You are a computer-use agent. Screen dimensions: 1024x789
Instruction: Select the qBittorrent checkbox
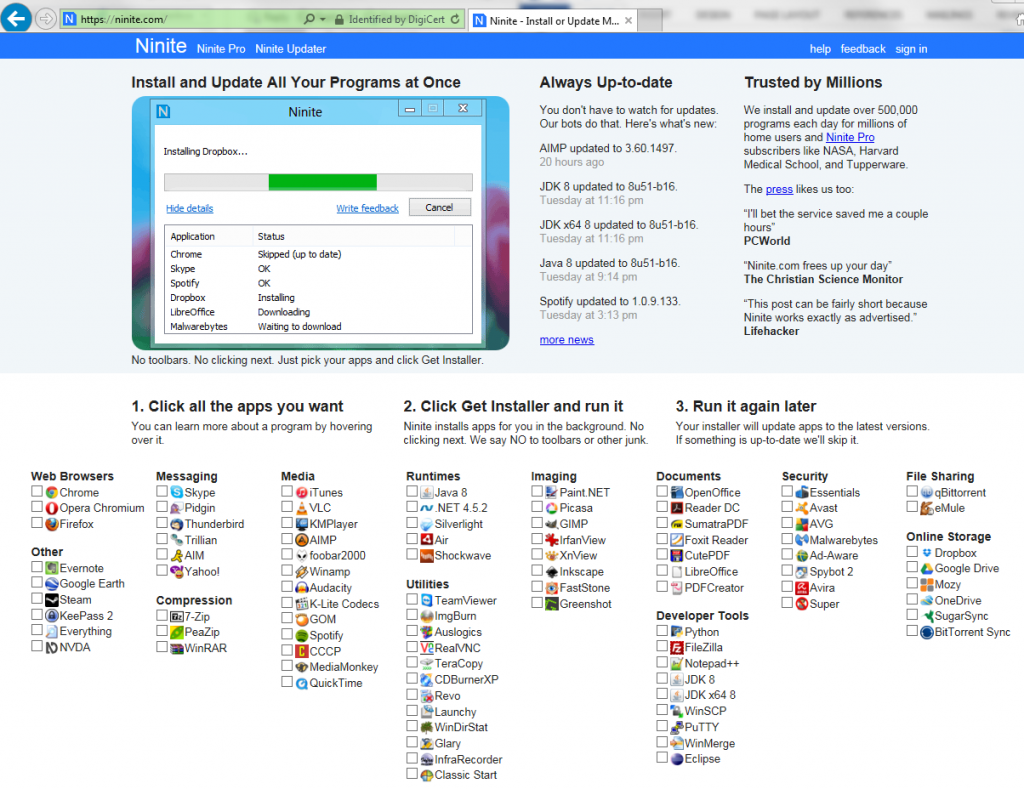[x=912, y=491]
